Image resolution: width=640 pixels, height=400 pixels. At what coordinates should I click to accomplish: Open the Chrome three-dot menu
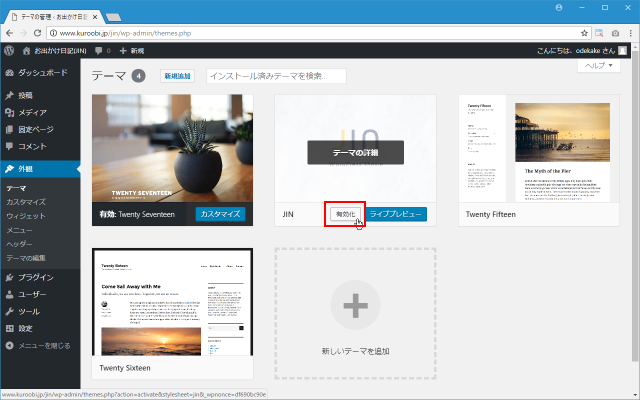[631, 33]
